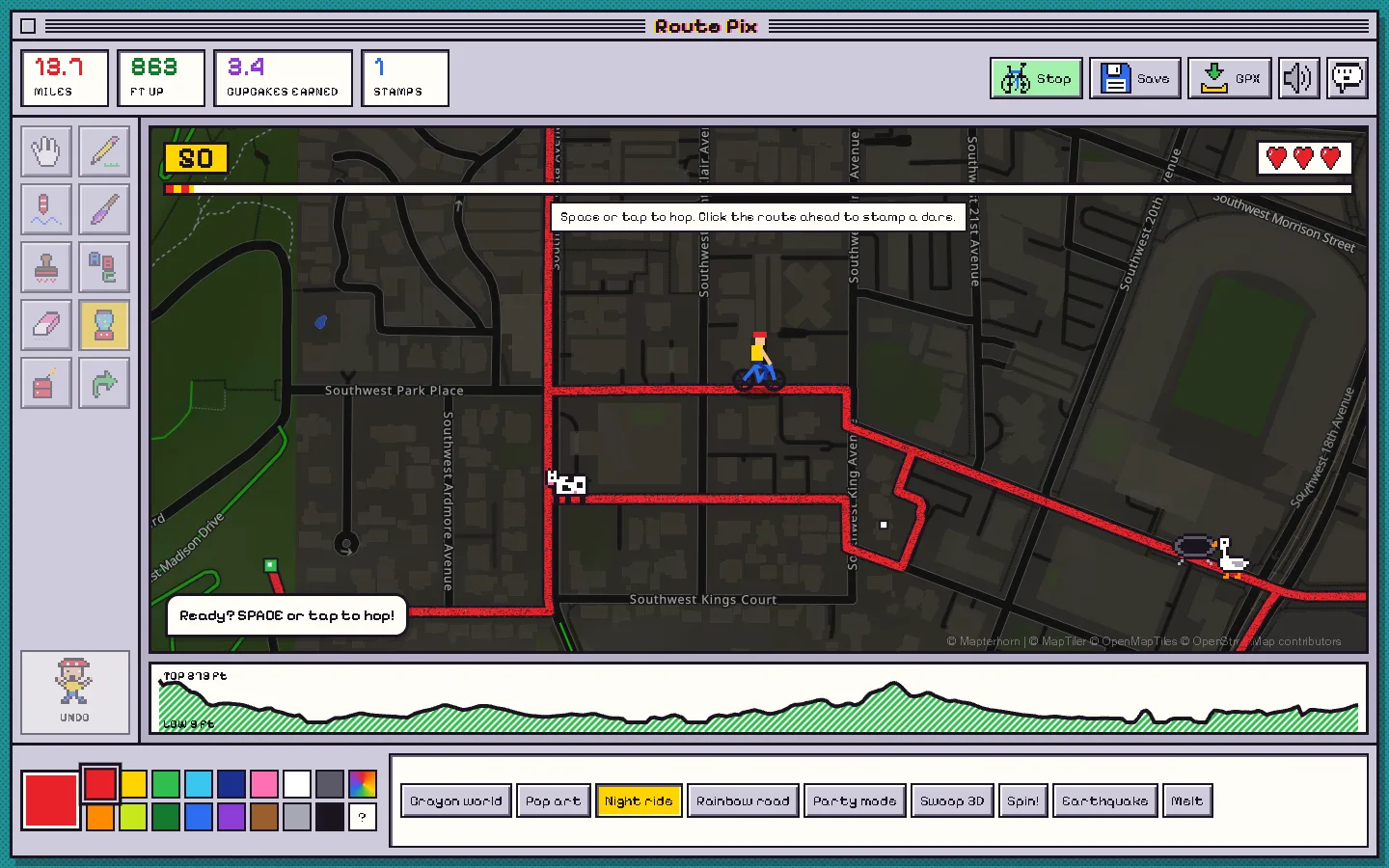Select the yellow pencil drawing tool

(x=104, y=152)
